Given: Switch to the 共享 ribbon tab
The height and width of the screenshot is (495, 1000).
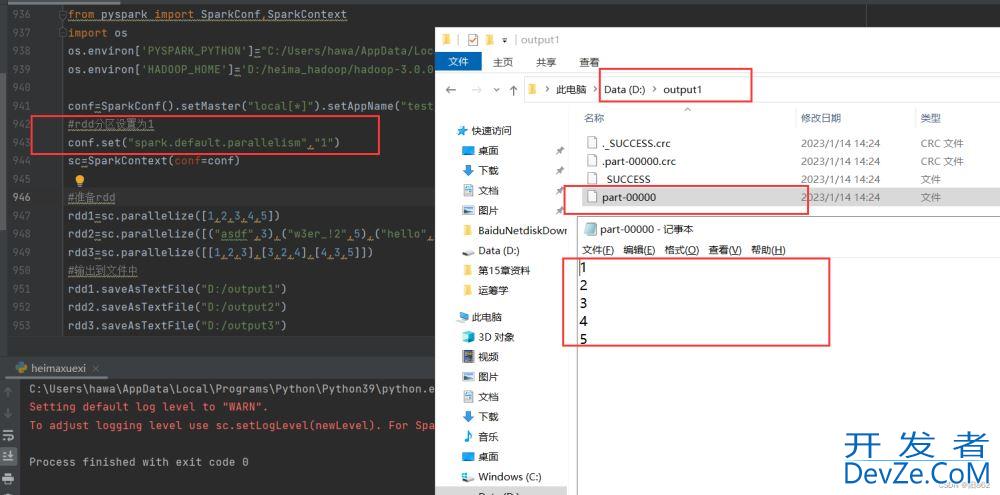Looking at the screenshot, I should (546, 62).
